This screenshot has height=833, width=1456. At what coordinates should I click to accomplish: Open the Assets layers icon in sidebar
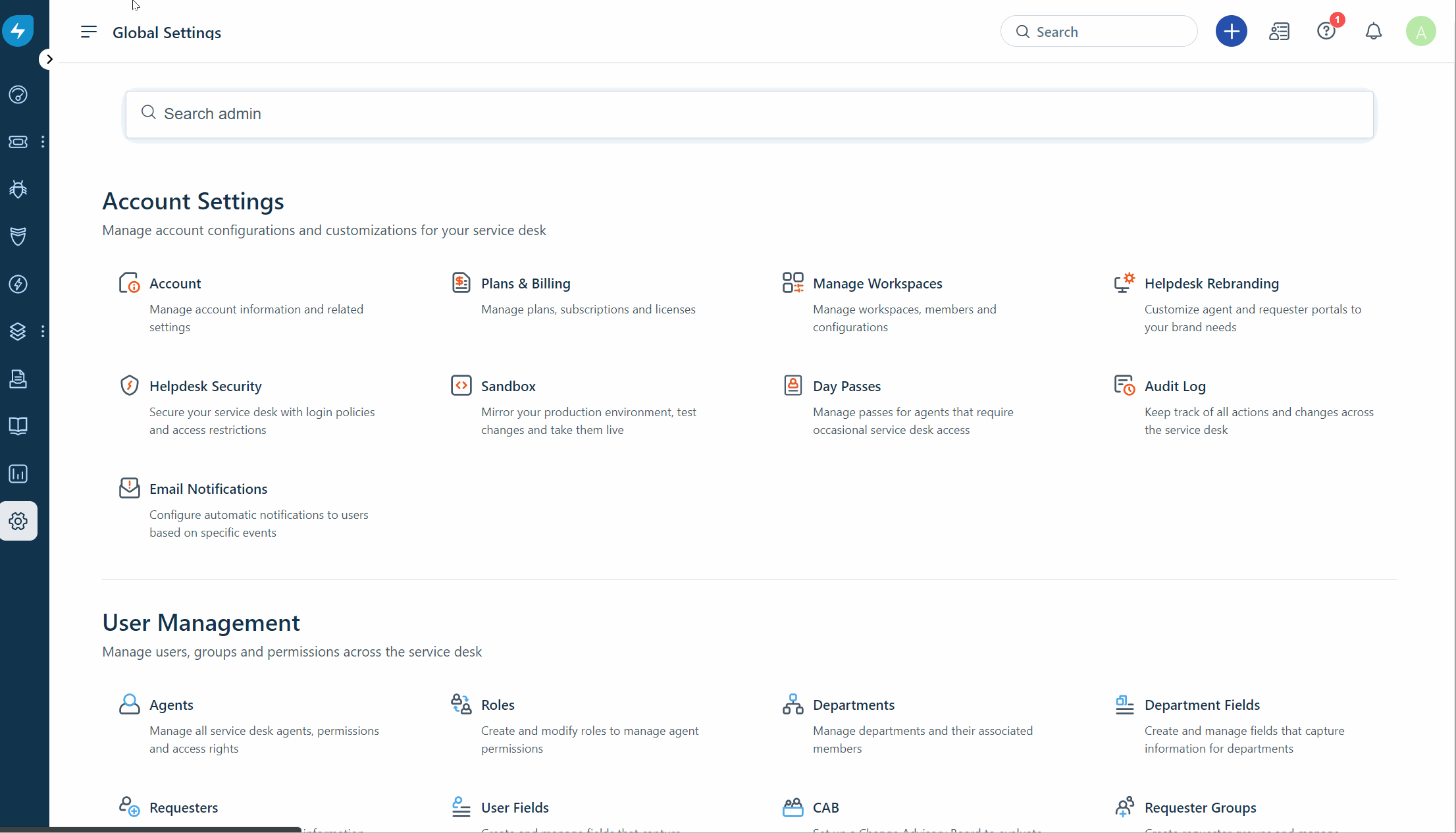pyautogui.click(x=18, y=331)
